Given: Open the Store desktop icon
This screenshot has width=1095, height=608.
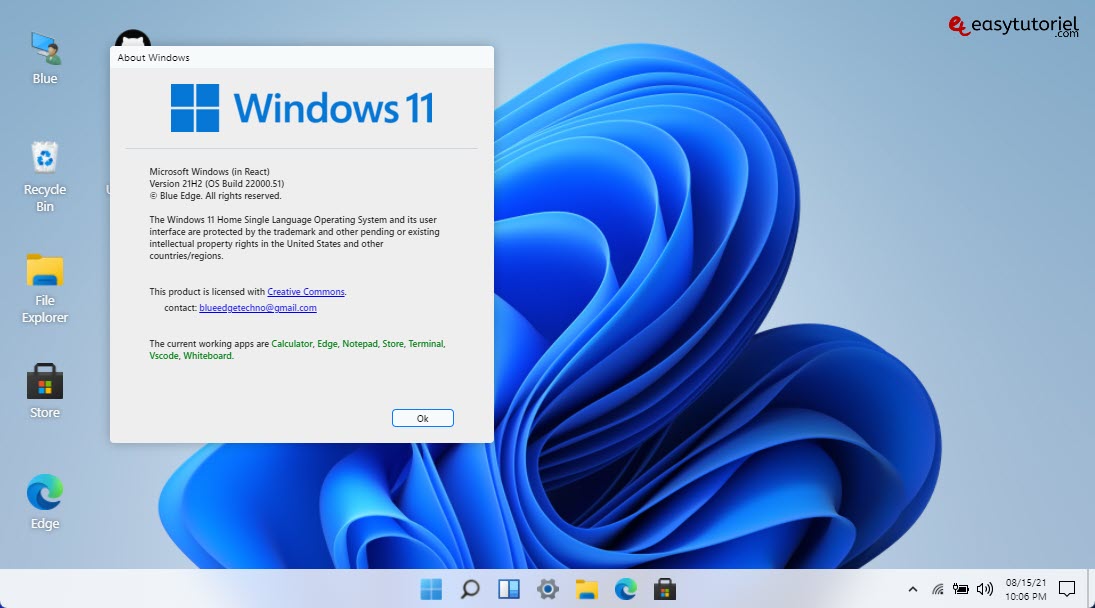Looking at the screenshot, I should (x=45, y=391).
